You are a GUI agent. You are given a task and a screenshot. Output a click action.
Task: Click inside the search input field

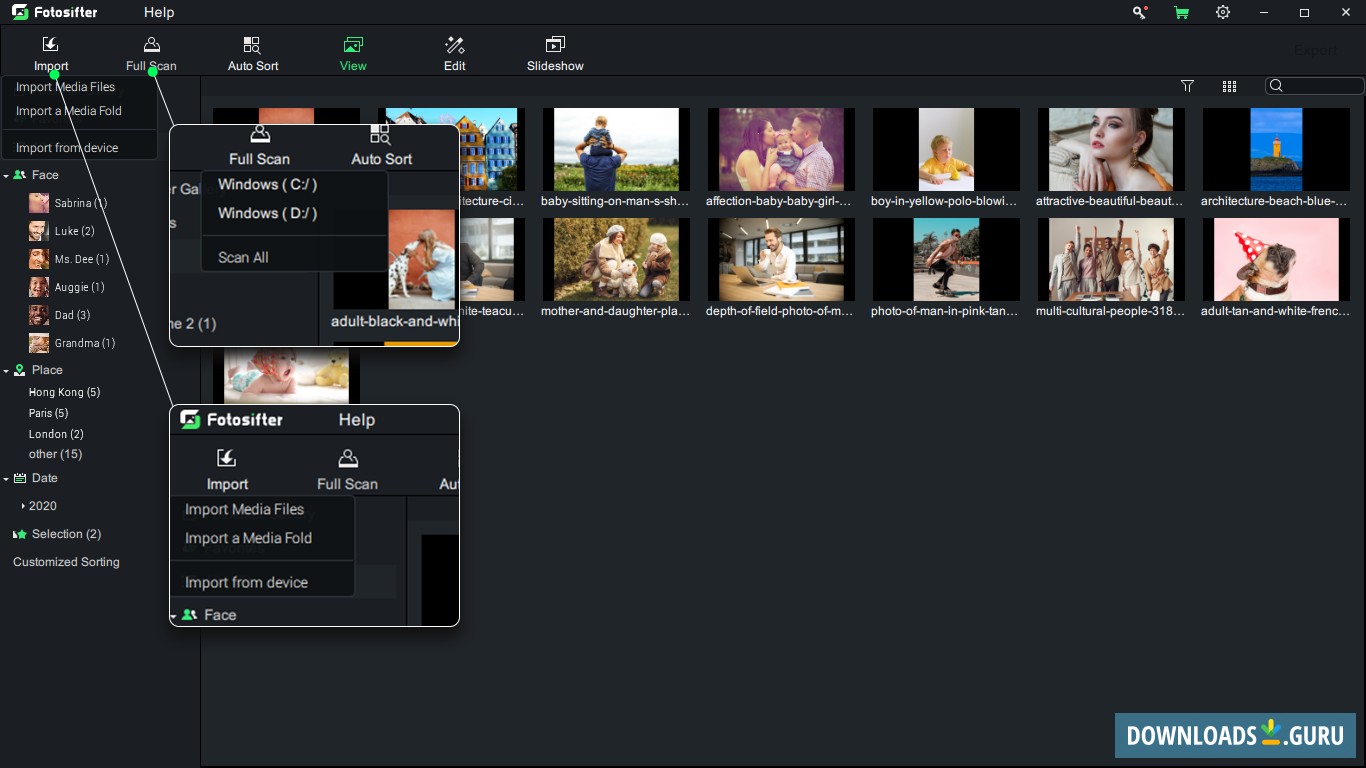(x=1320, y=87)
